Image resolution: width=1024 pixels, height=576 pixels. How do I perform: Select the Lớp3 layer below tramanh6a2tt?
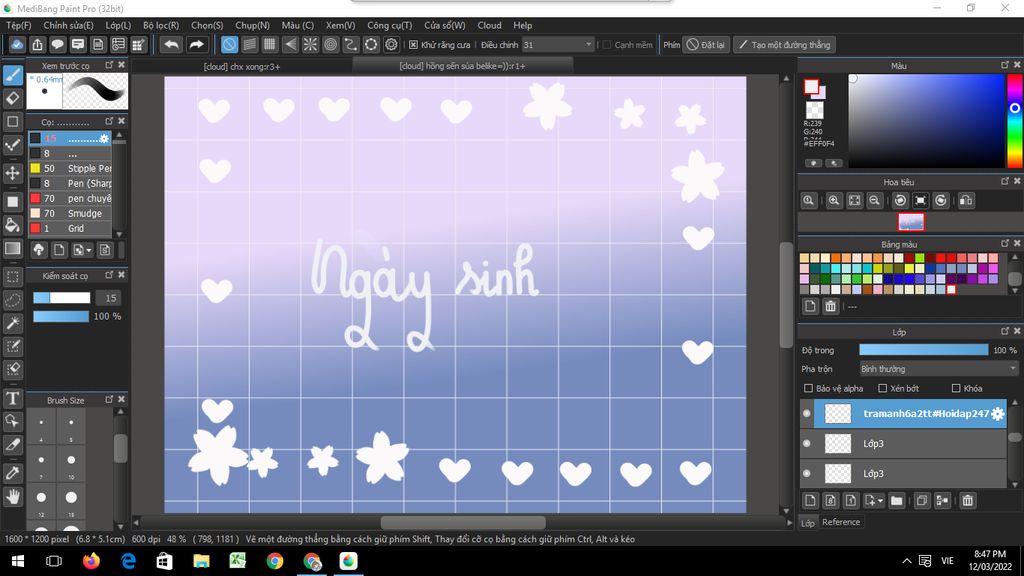(x=904, y=443)
